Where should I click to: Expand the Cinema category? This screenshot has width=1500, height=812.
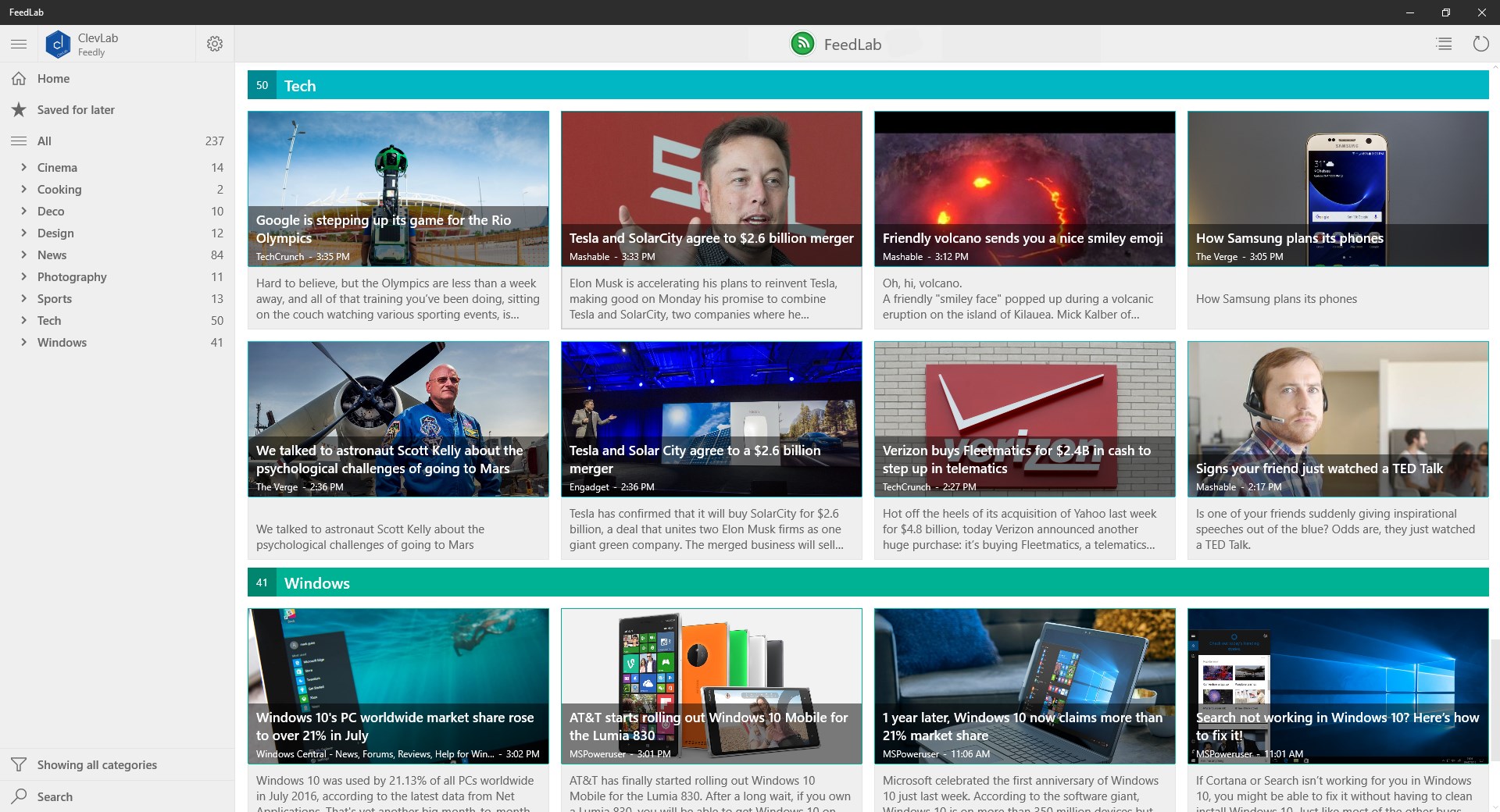(23, 167)
